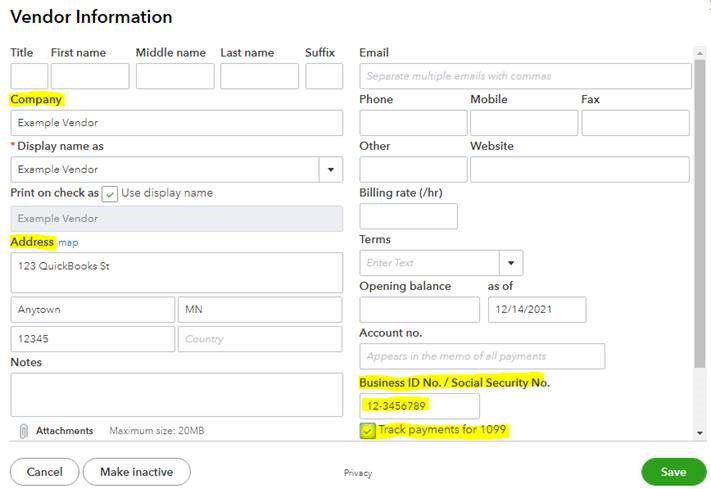Screen dimensions: 711x489
Task: Click the as of date field 12/14/2021
Action: point(537,310)
